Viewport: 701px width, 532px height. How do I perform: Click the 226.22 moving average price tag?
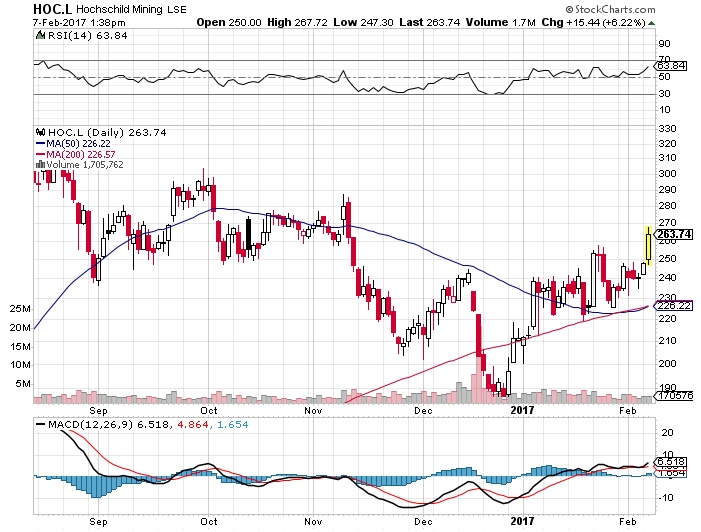pos(674,305)
